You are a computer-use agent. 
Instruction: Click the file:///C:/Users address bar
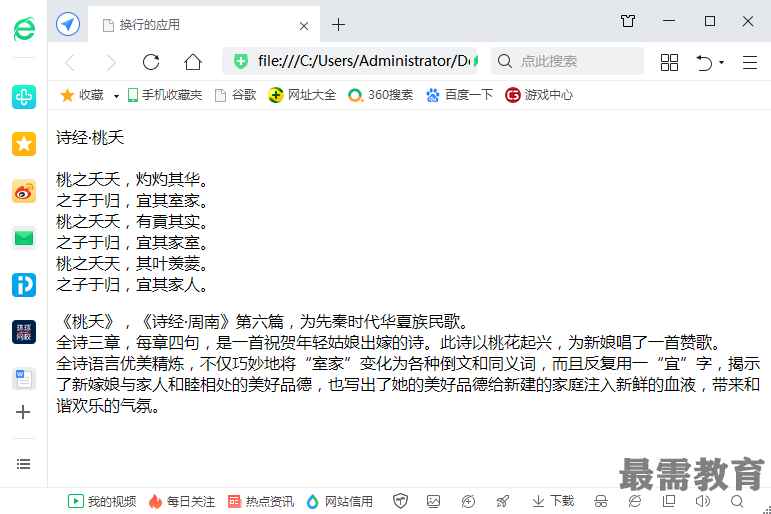tap(350, 61)
